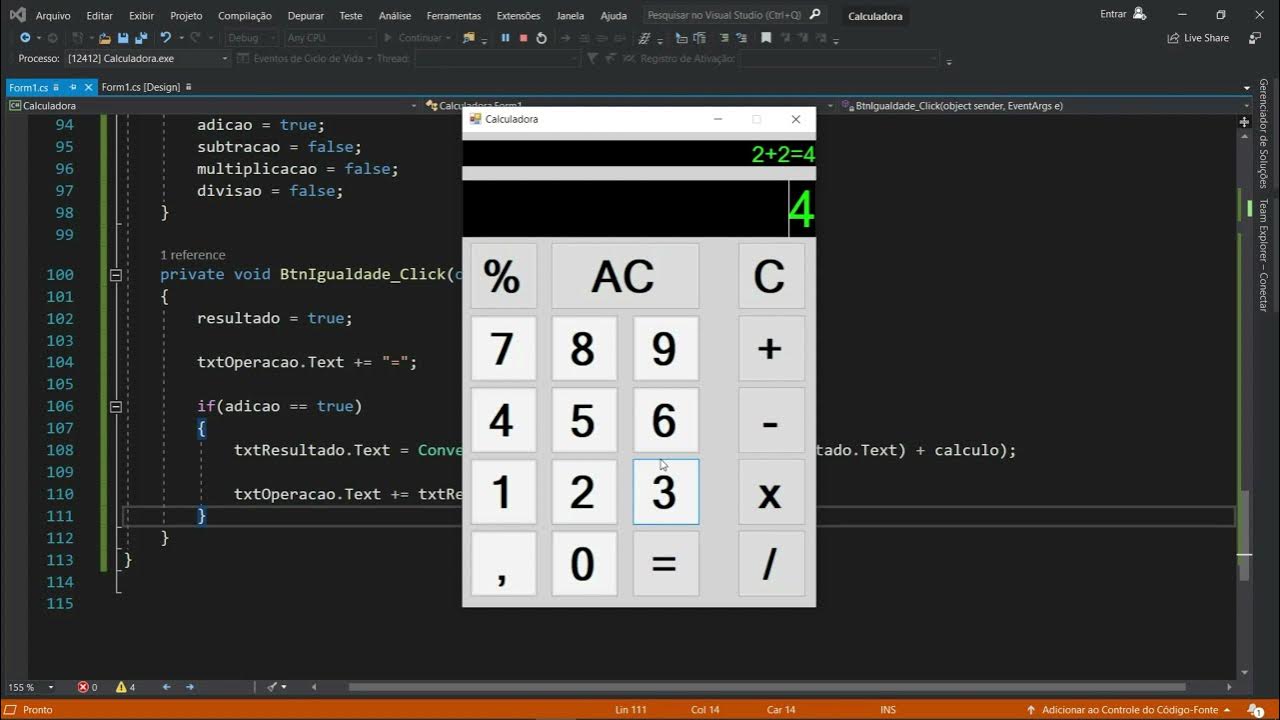Click the 1 reference CodeLens link
Image resolution: width=1280 pixels, height=720 pixels.
[x=192, y=255]
